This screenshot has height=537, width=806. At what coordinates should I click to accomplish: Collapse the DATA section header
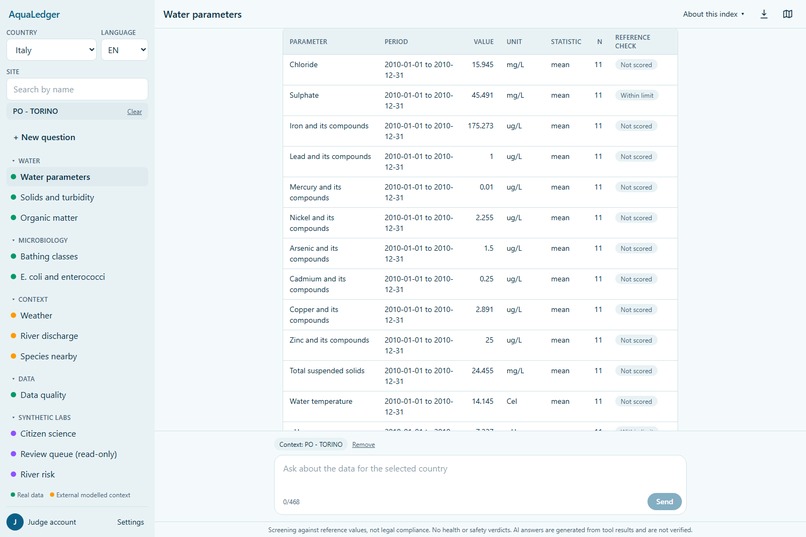24,379
